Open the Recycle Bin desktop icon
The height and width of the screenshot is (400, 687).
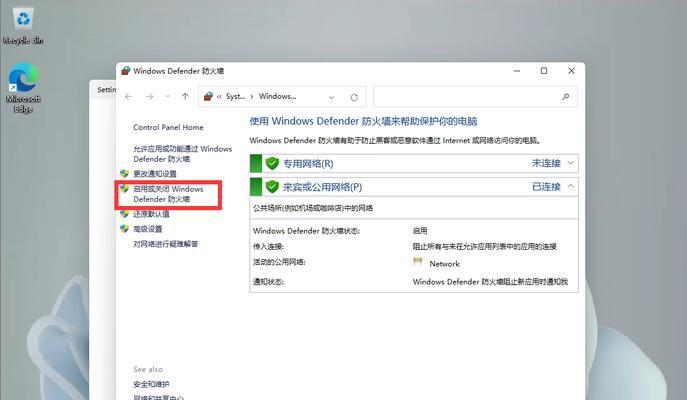pos(23,26)
